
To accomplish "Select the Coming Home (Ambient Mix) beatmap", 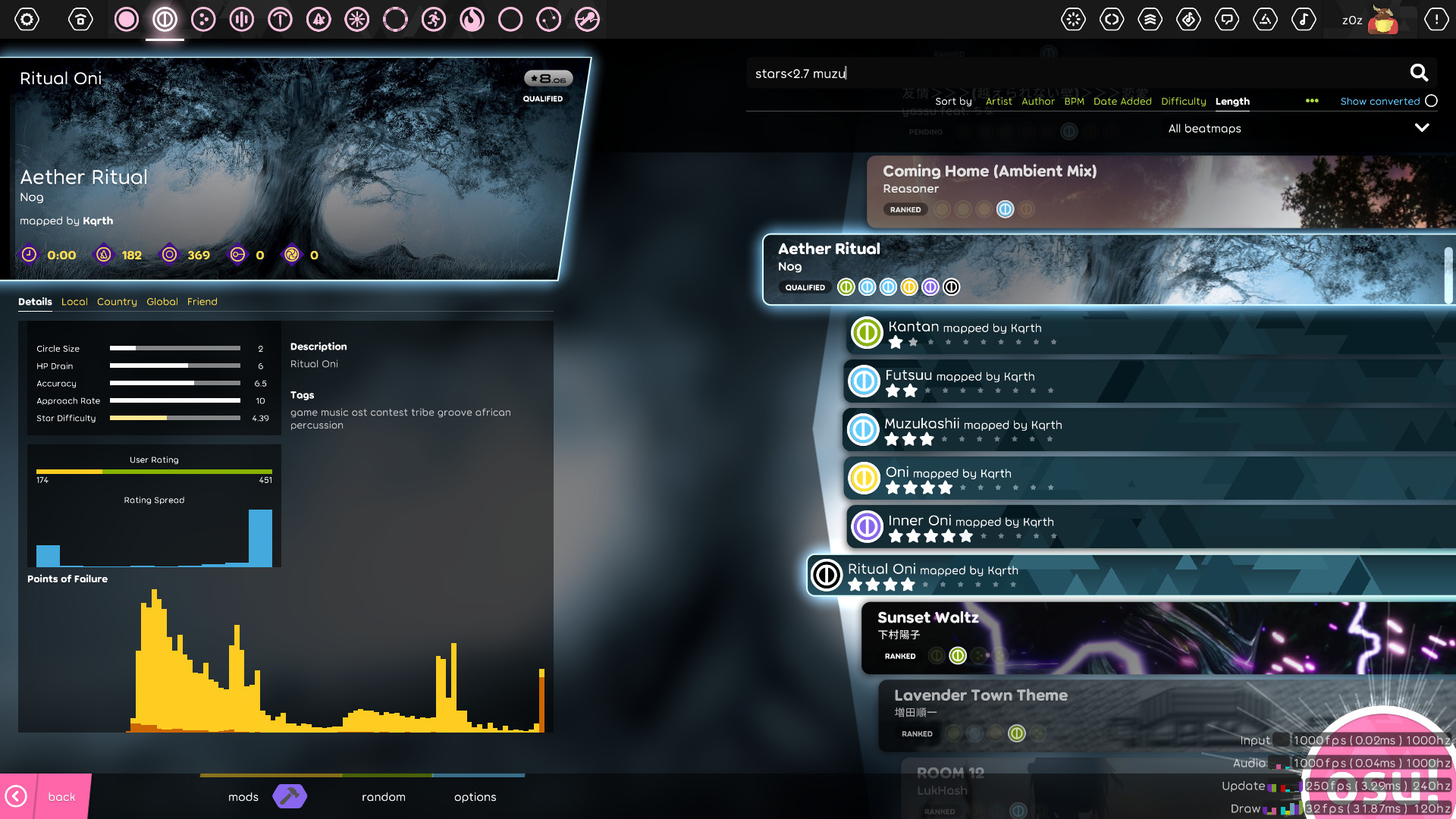I will (x=1161, y=192).
